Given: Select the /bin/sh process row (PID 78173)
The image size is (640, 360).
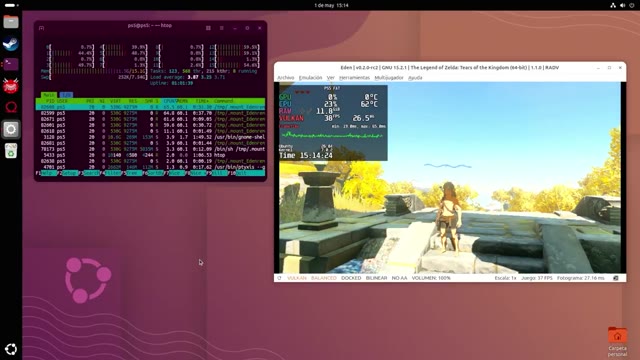Looking at the screenshot, I should tap(150, 149).
